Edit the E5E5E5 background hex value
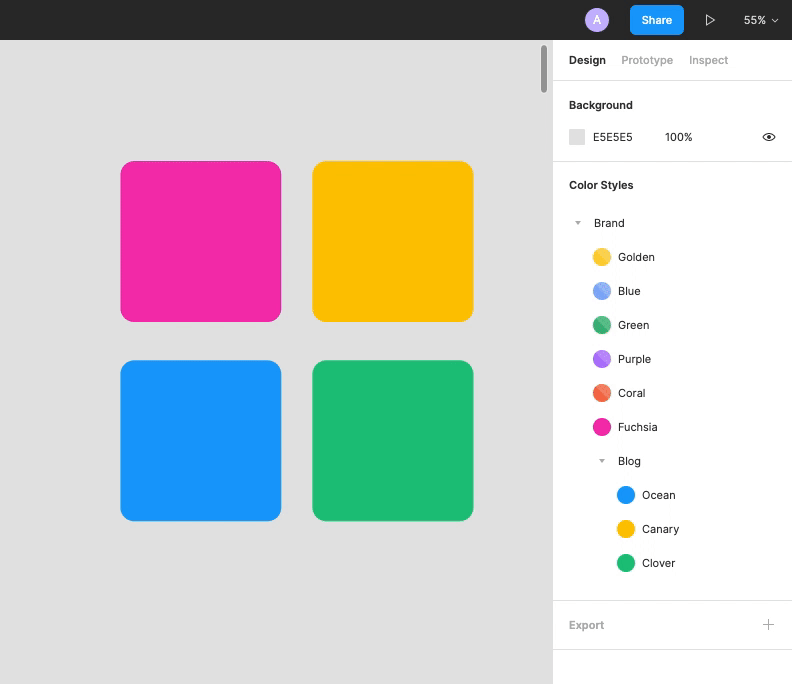This screenshot has width=792, height=684. (x=612, y=137)
